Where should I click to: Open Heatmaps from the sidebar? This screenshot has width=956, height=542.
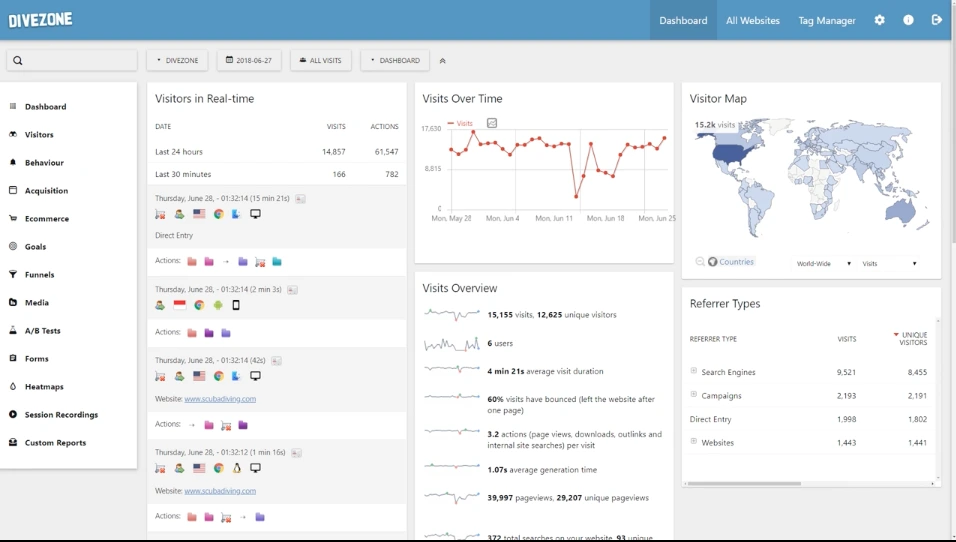(x=43, y=387)
